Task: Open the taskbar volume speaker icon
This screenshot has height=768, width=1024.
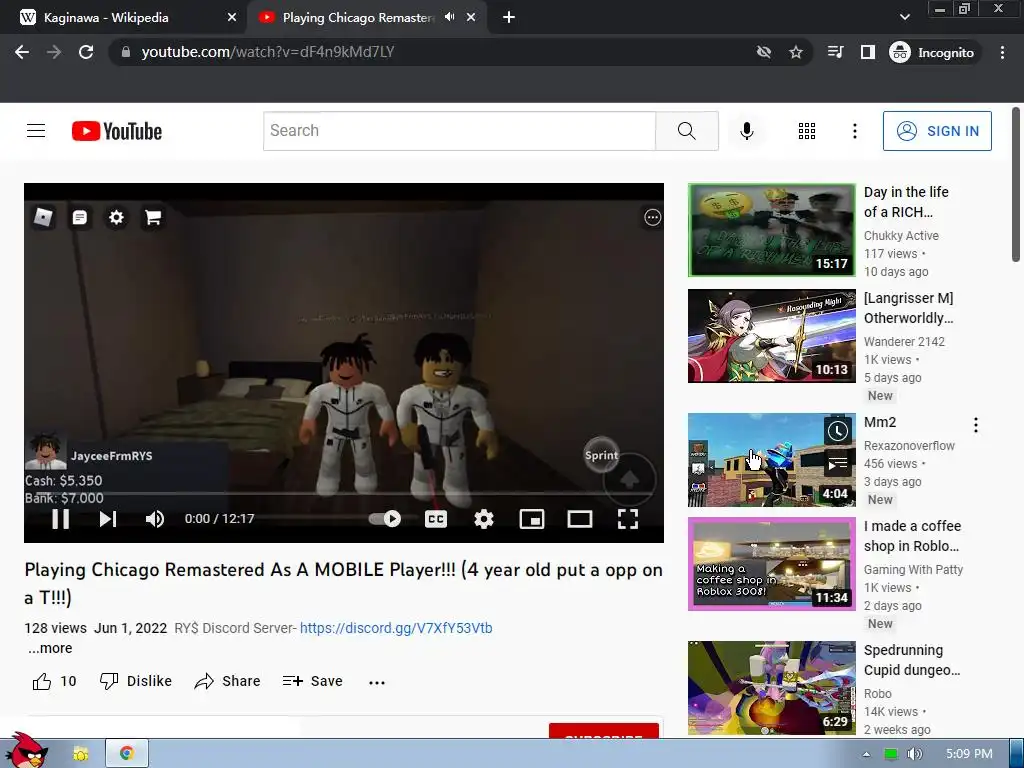Action: [x=914, y=754]
